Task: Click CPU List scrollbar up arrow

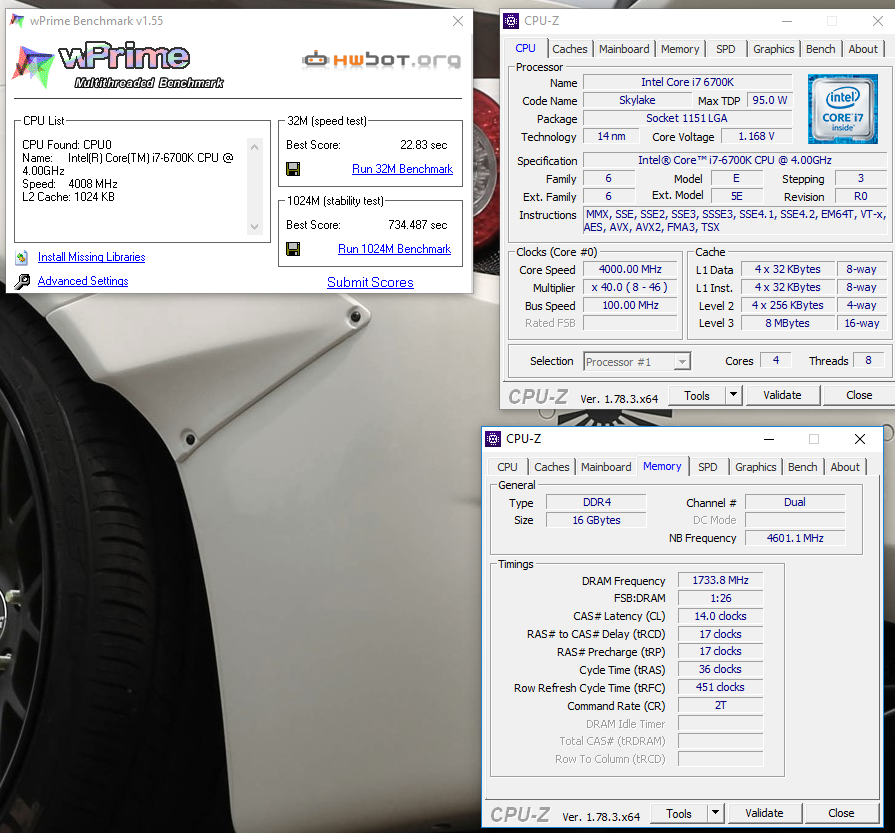Action: 255,147
